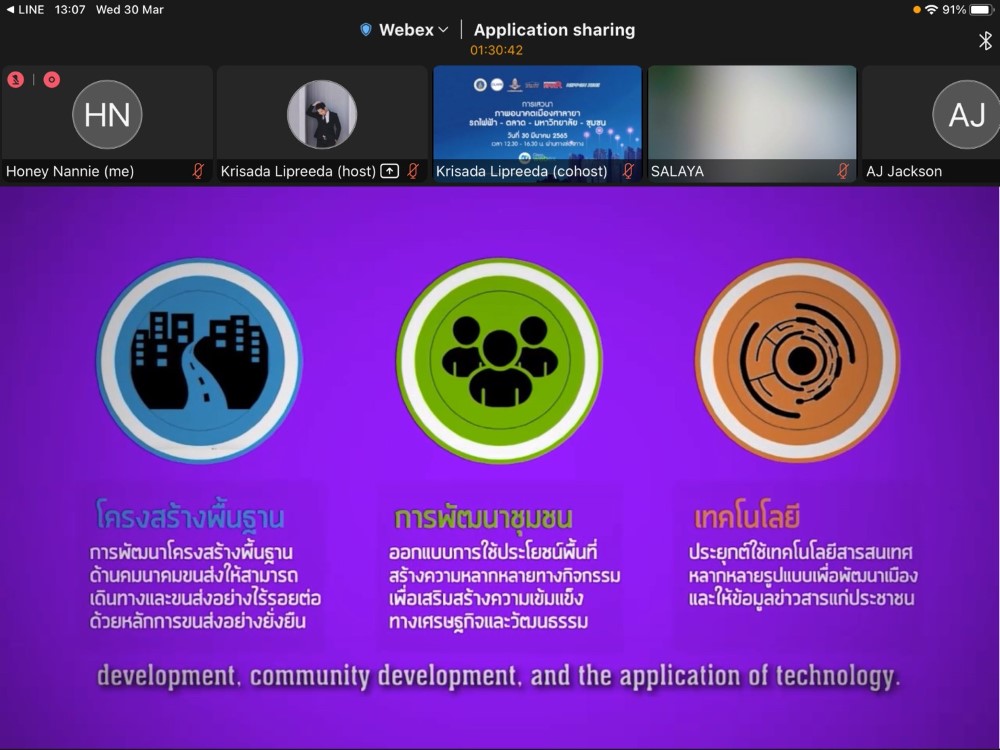Select the SALAYA participant video tile

[x=752, y=113]
